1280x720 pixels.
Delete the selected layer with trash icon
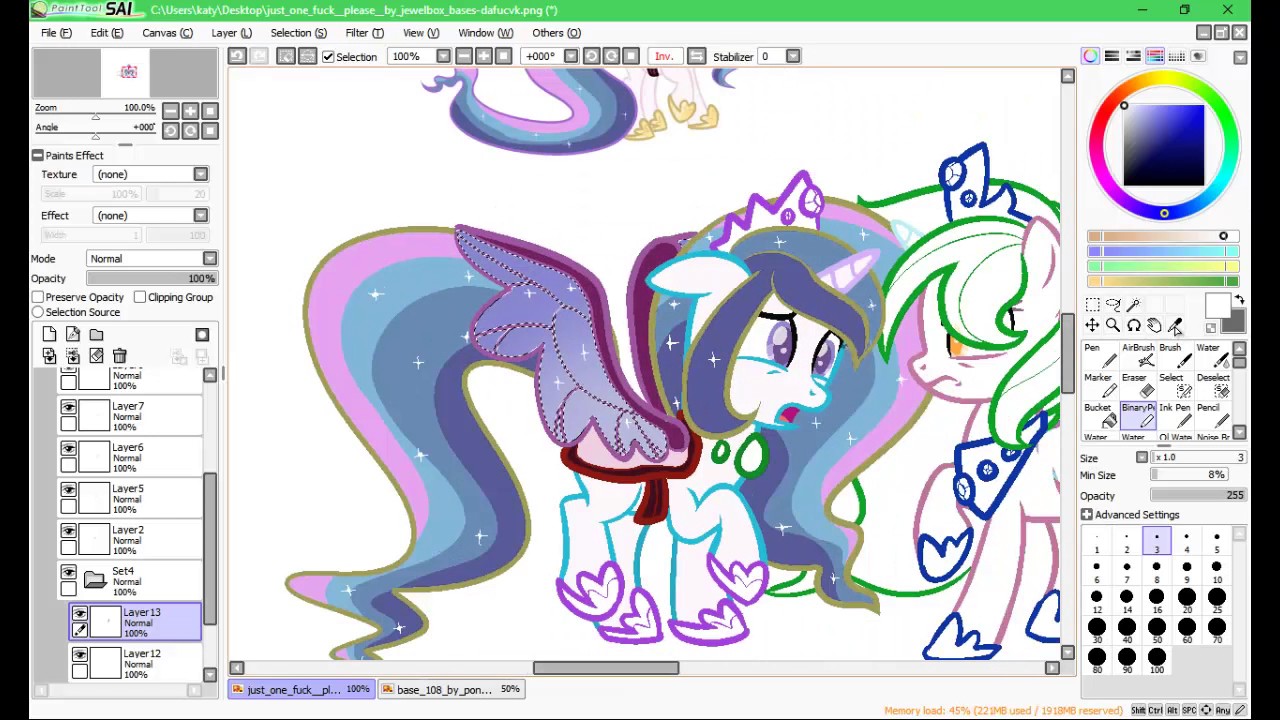click(120, 356)
